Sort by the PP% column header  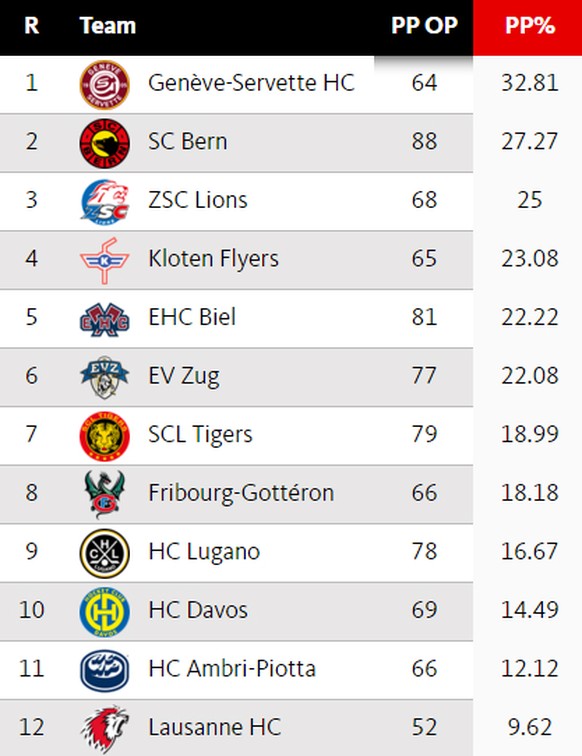pyautogui.click(x=529, y=26)
